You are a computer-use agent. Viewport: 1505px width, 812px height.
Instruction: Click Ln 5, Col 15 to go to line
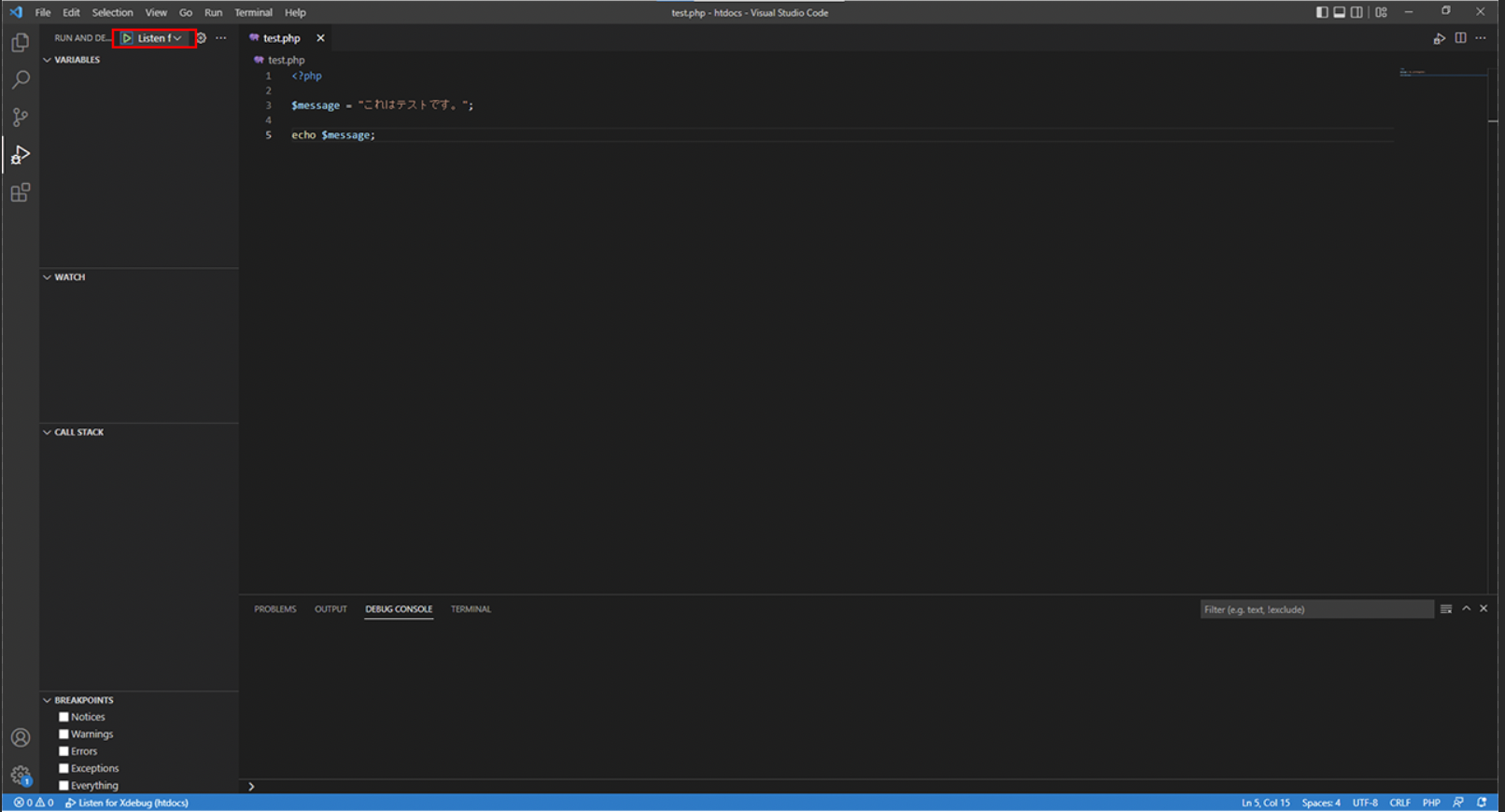point(1265,803)
